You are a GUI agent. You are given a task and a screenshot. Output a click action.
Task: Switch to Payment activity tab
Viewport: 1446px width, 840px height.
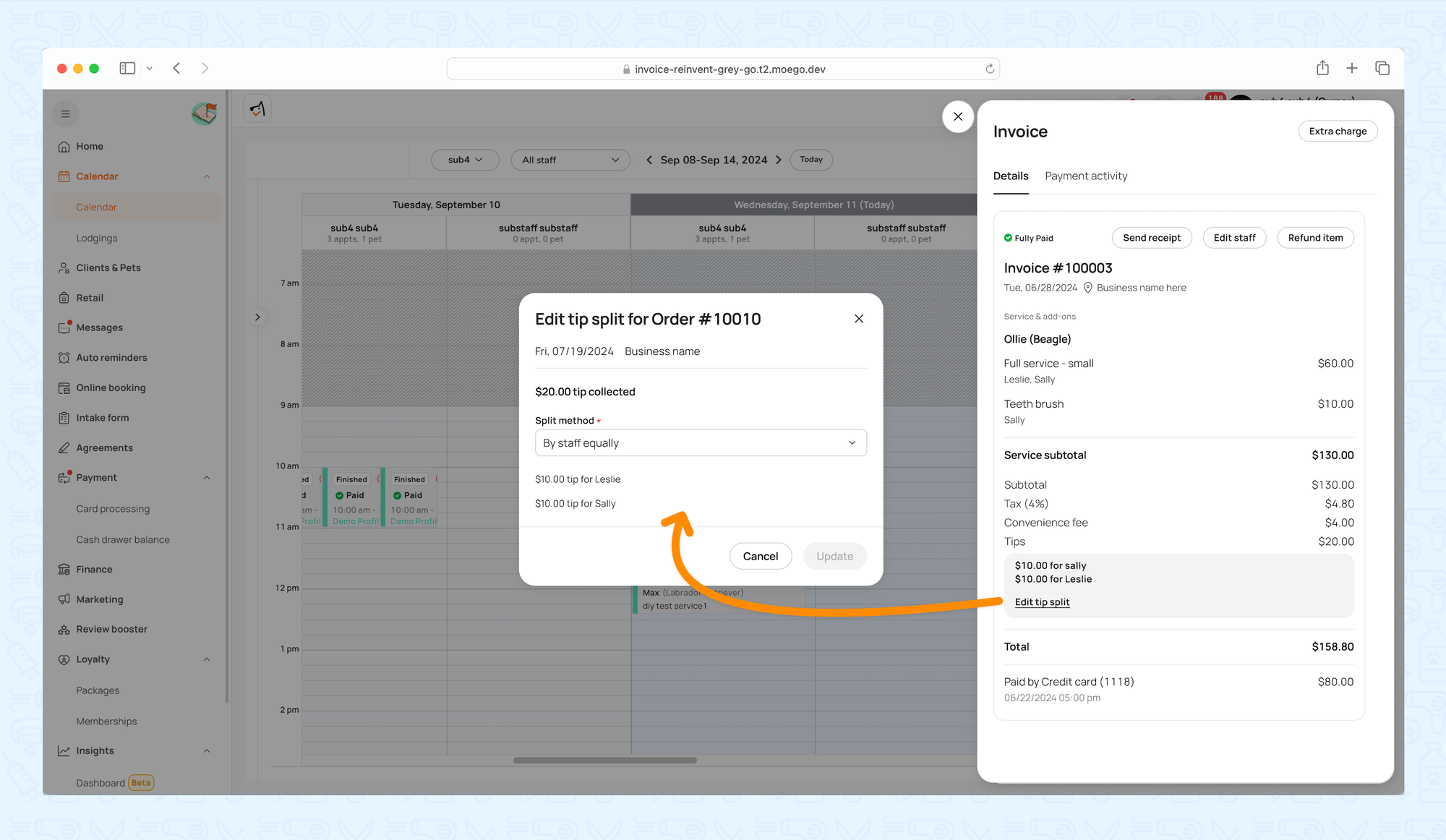coord(1085,176)
